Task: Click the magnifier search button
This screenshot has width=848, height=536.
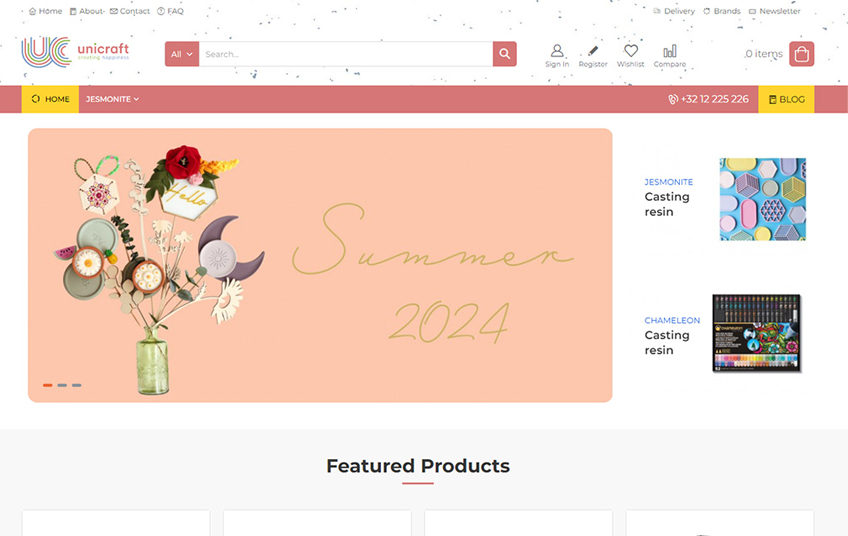Action: click(505, 54)
